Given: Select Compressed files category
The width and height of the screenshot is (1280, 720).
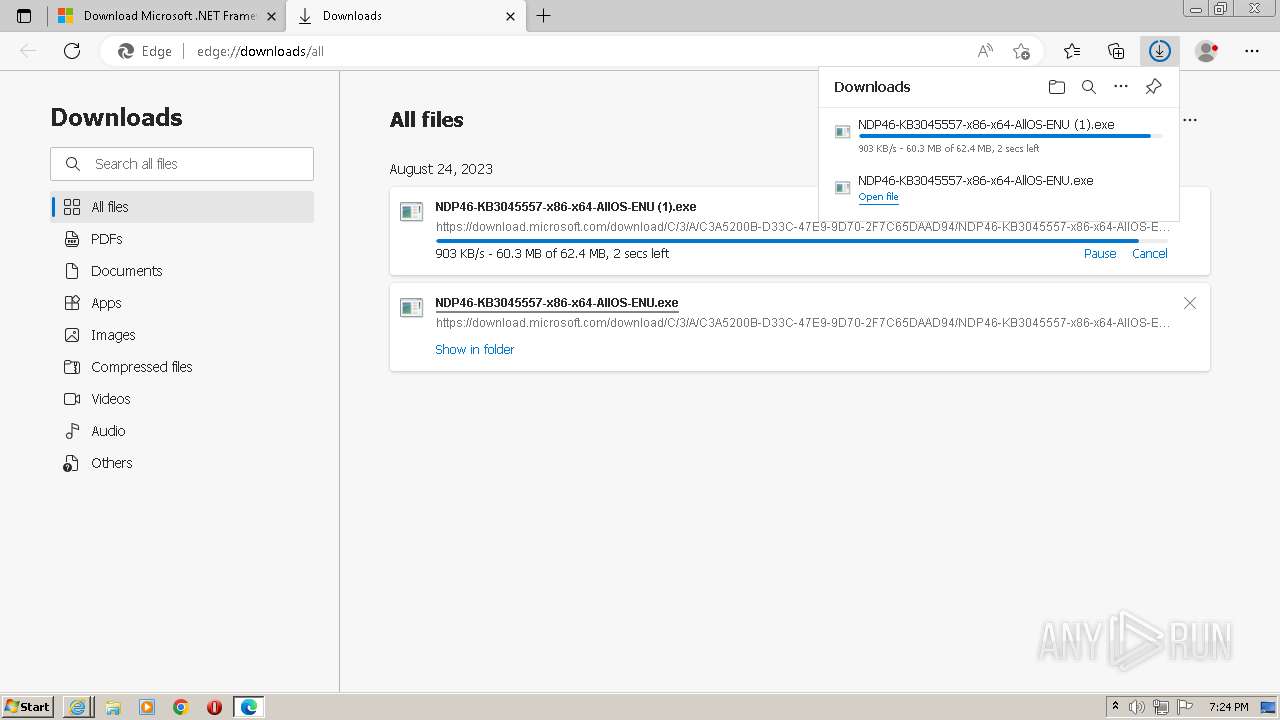Looking at the screenshot, I should (182, 367).
